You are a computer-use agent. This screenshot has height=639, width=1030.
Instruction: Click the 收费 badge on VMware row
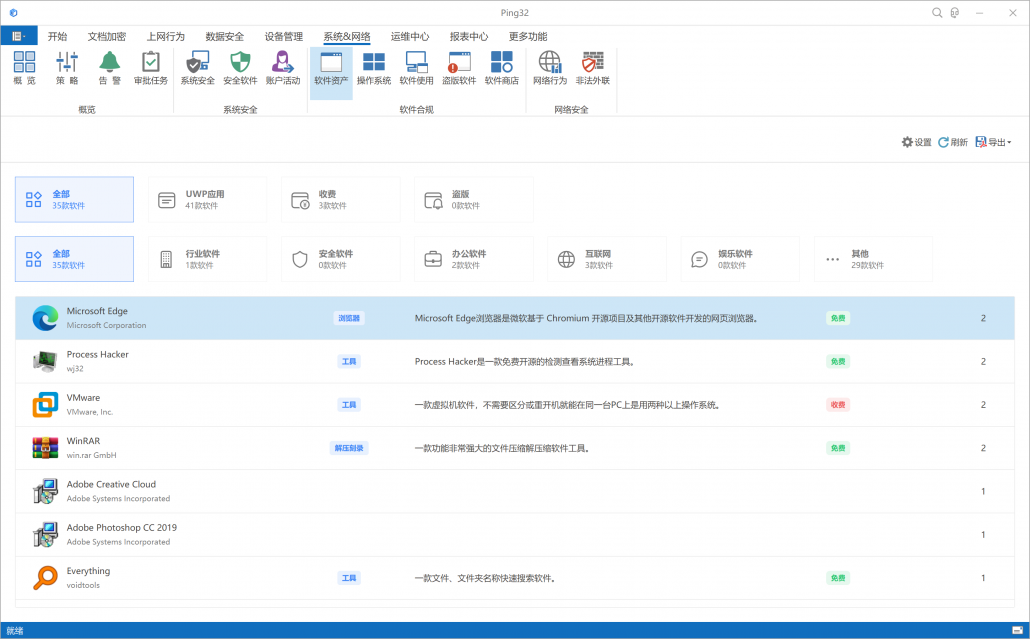coord(838,405)
